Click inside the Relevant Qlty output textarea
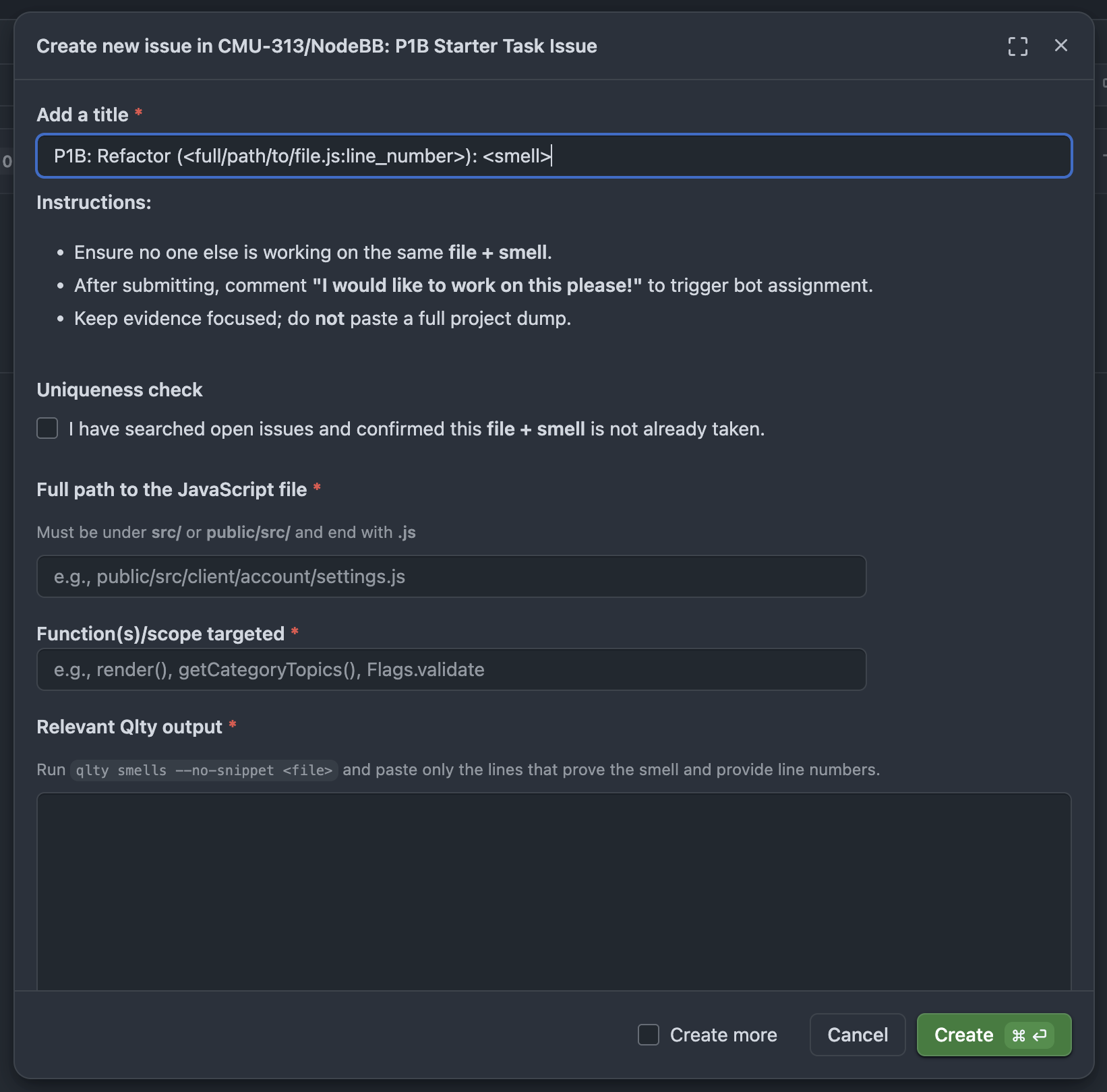Viewport: 1107px width, 1092px height. tap(554, 891)
